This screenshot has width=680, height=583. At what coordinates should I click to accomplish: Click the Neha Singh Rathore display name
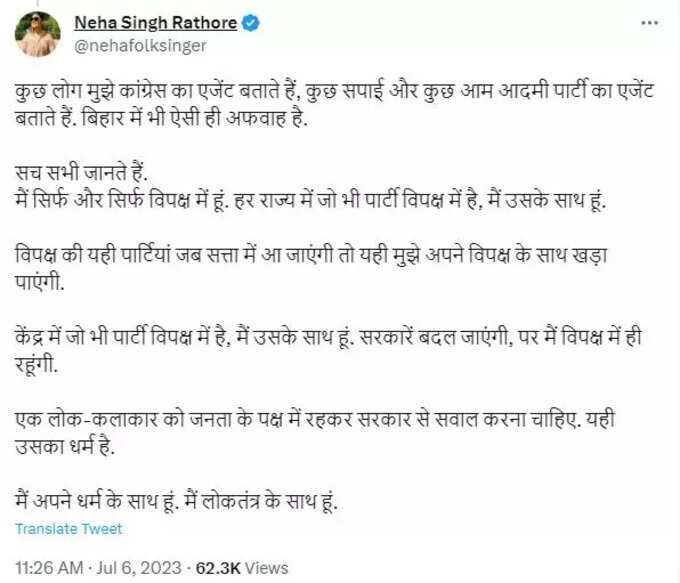pos(156,23)
